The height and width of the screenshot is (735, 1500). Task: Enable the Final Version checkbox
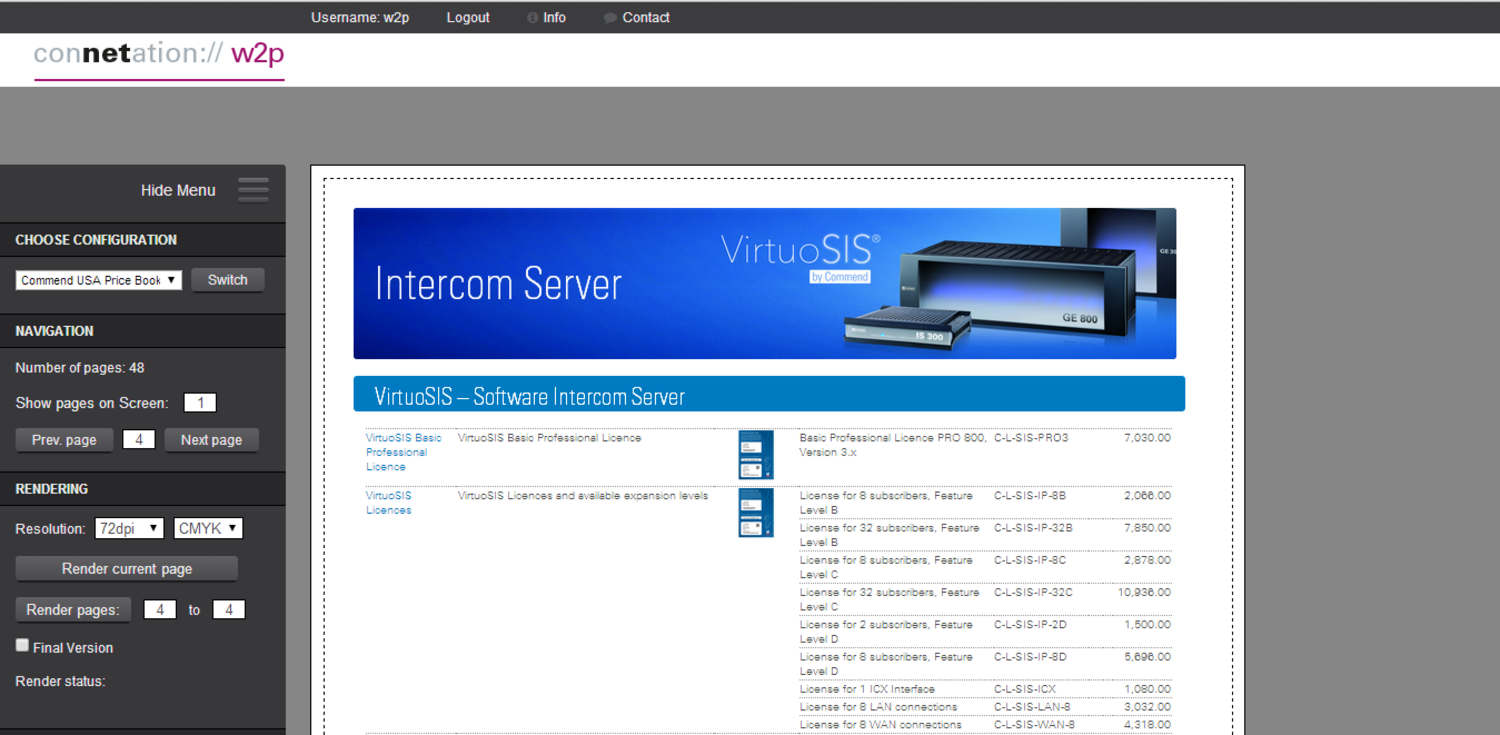pos(22,646)
